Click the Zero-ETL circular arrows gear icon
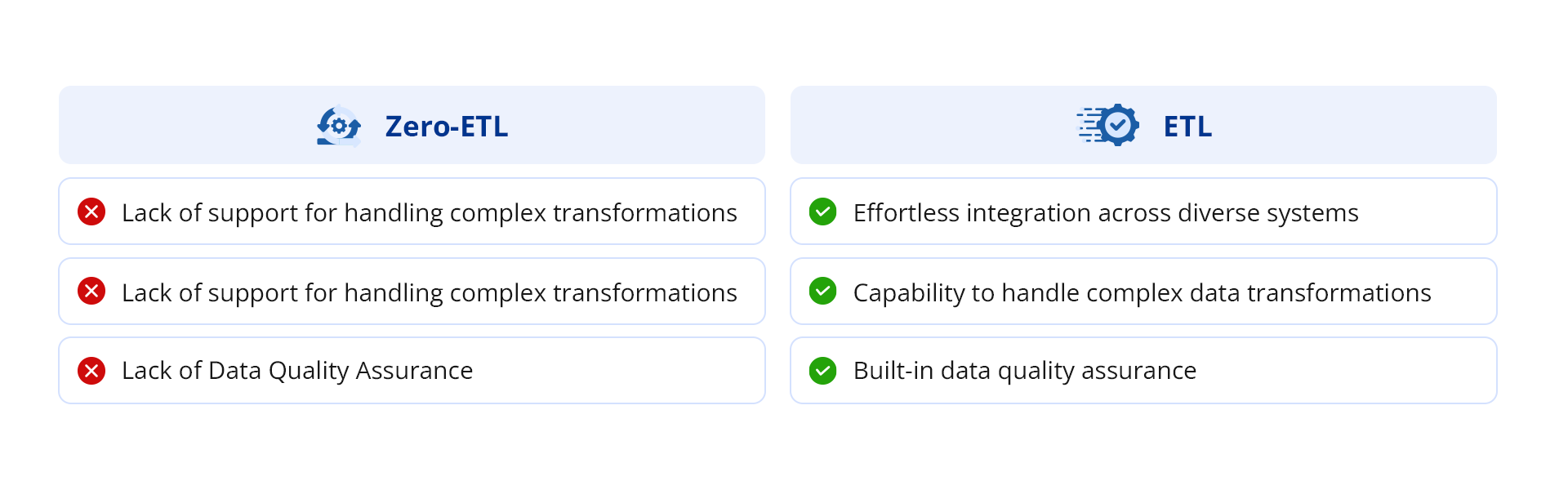Screen dimensions: 1568x490 pyautogui.click(x=339, y=126)
